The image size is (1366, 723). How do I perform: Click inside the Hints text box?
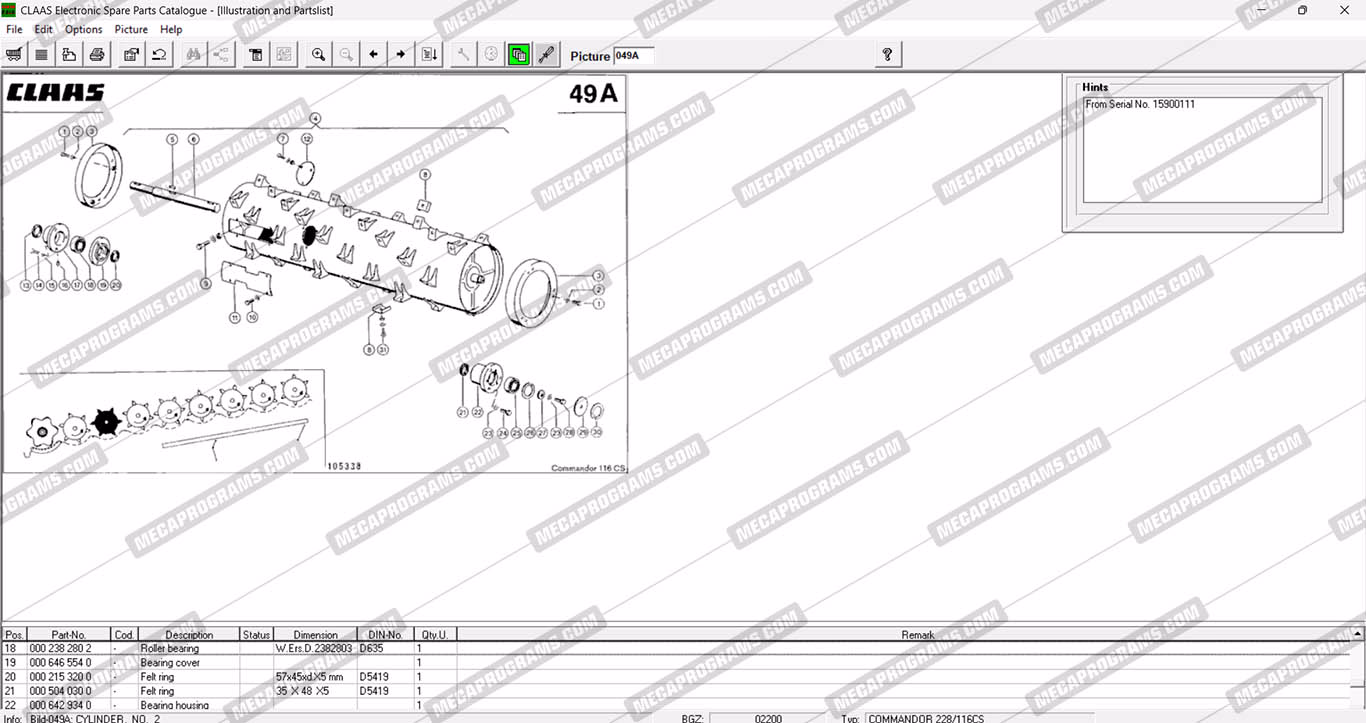coord(1202,150)
